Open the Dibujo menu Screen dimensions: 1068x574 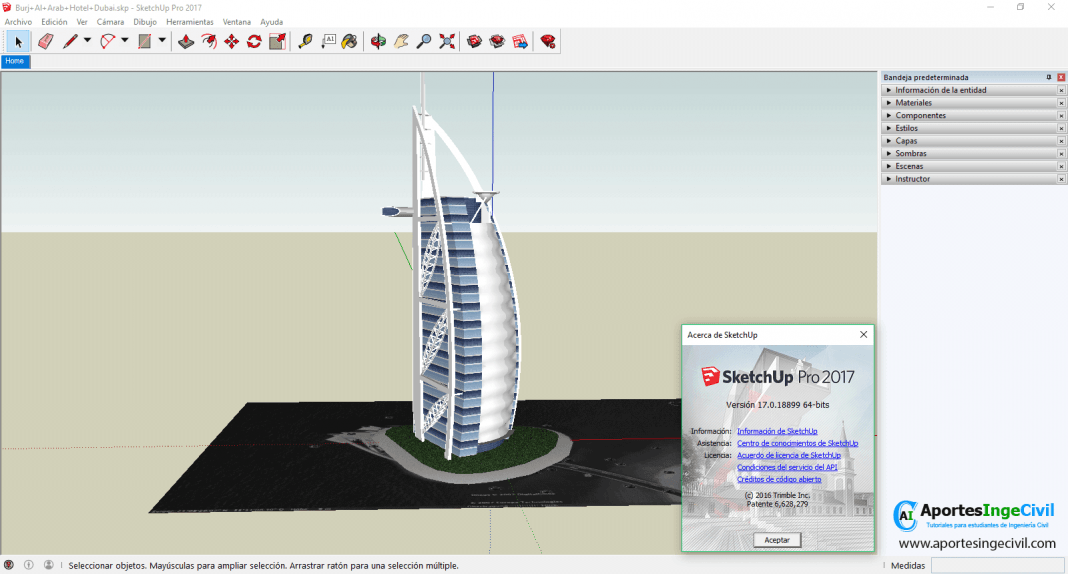point(145,22)
